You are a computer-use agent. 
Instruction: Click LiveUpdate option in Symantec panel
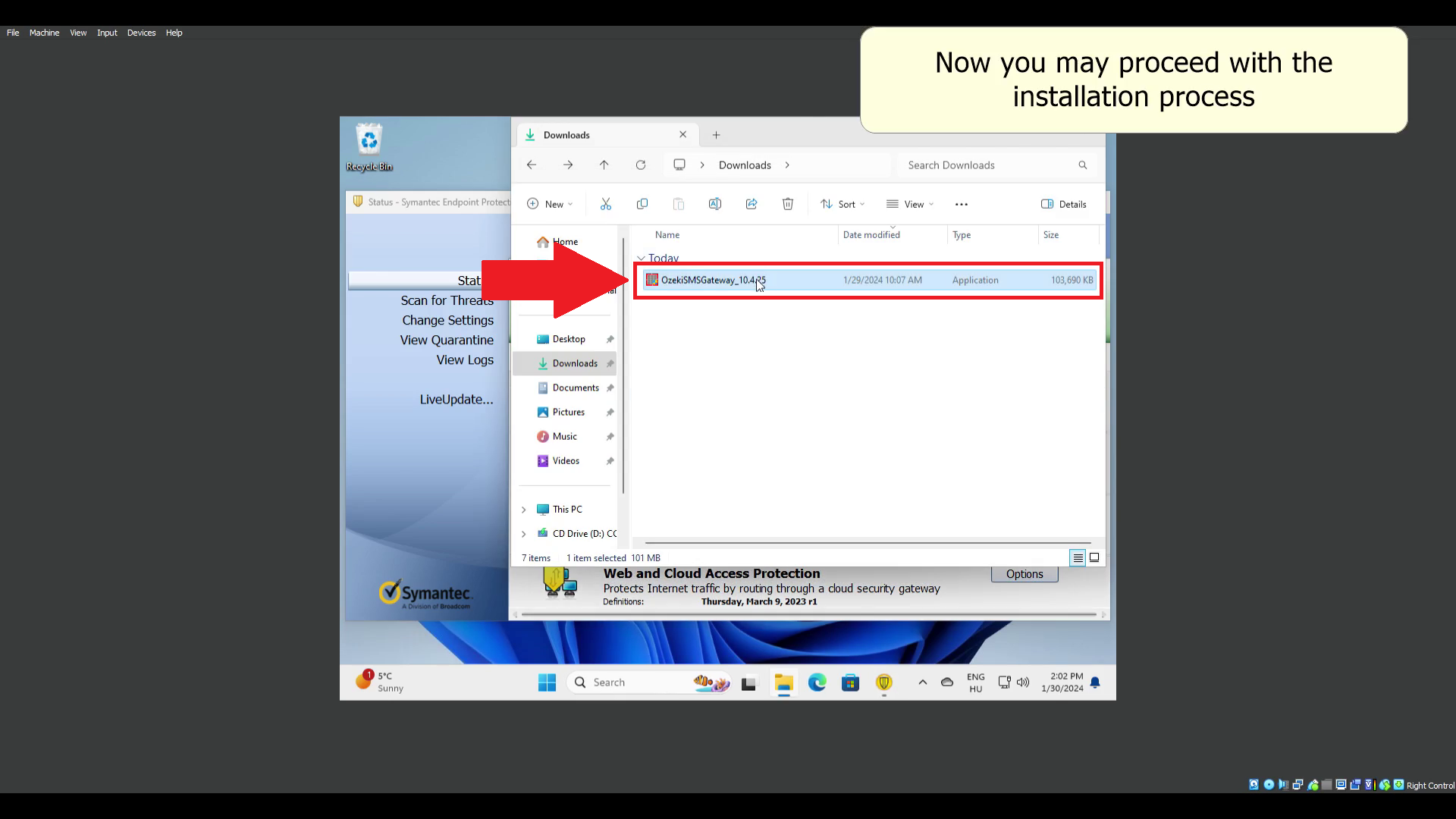click(455, 399)
